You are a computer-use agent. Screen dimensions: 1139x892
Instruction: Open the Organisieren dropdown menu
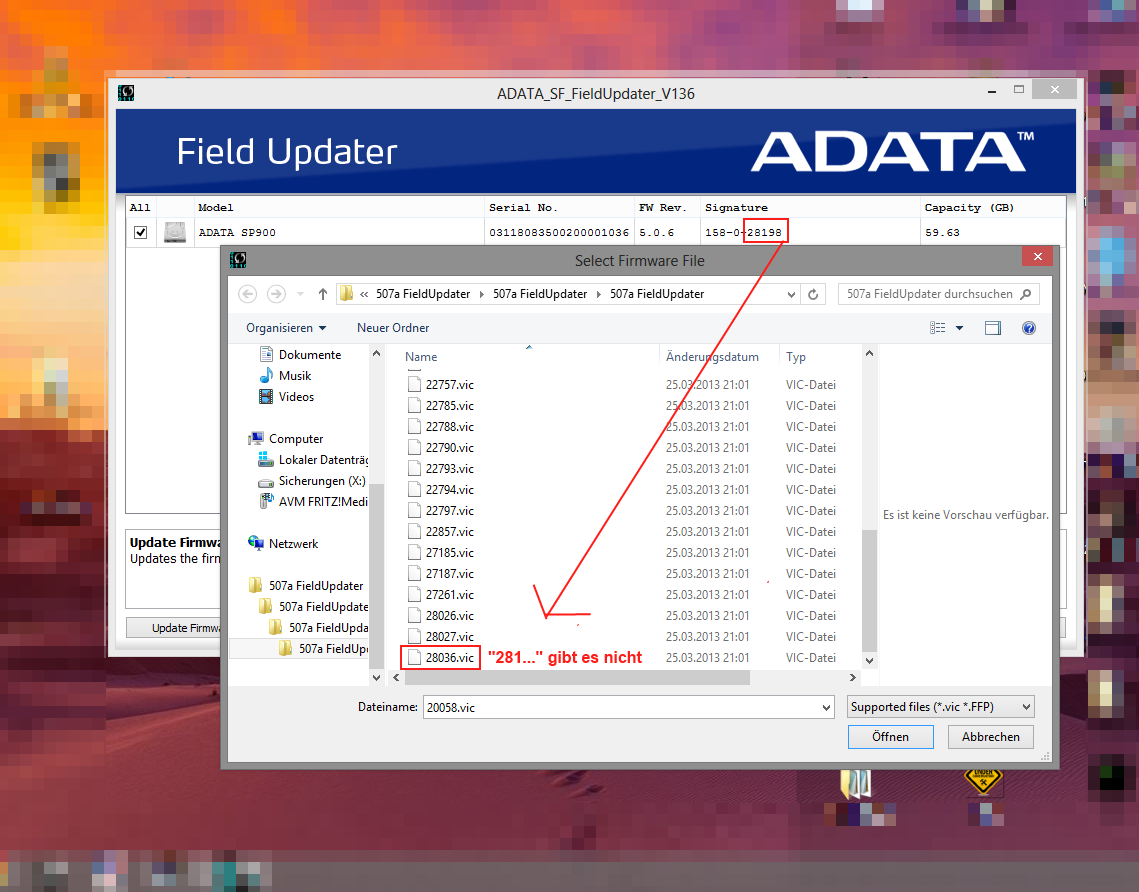[x=285, y=328]
